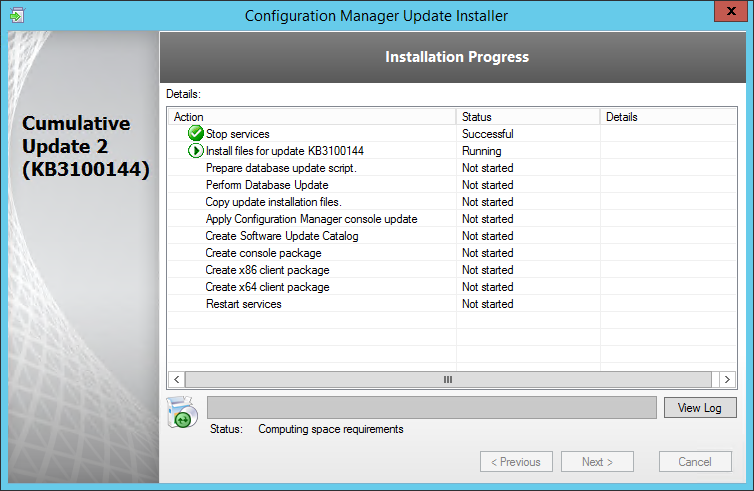Click the scroll right arrow of the list

click(x=727, y=379)
